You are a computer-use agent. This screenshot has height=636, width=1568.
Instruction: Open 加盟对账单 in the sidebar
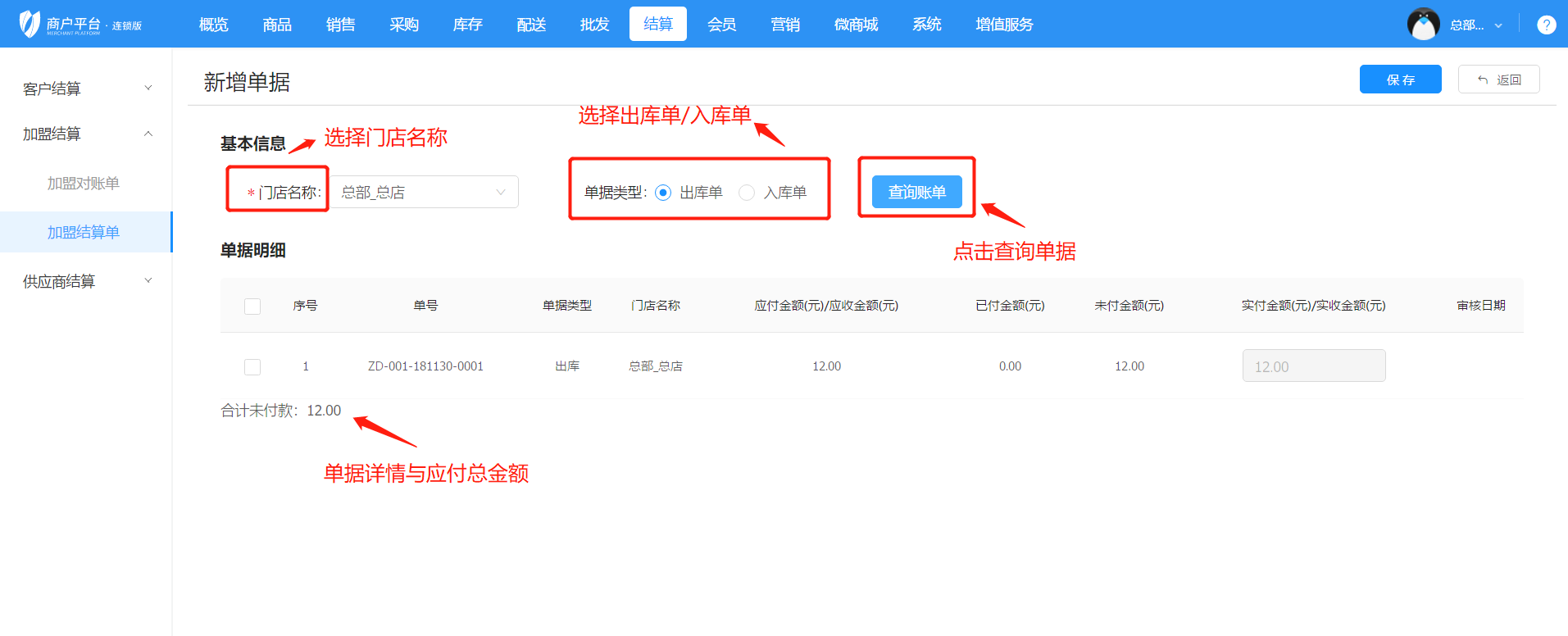84,184
